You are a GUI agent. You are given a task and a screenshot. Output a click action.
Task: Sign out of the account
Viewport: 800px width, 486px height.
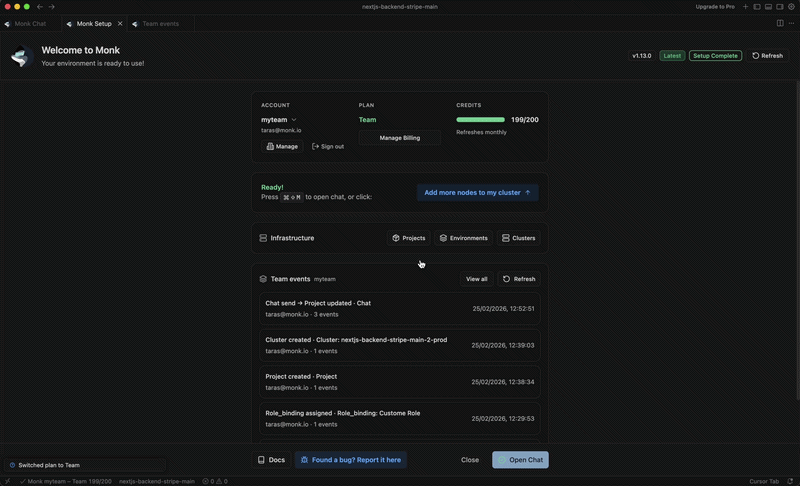[x=328, y=146]
